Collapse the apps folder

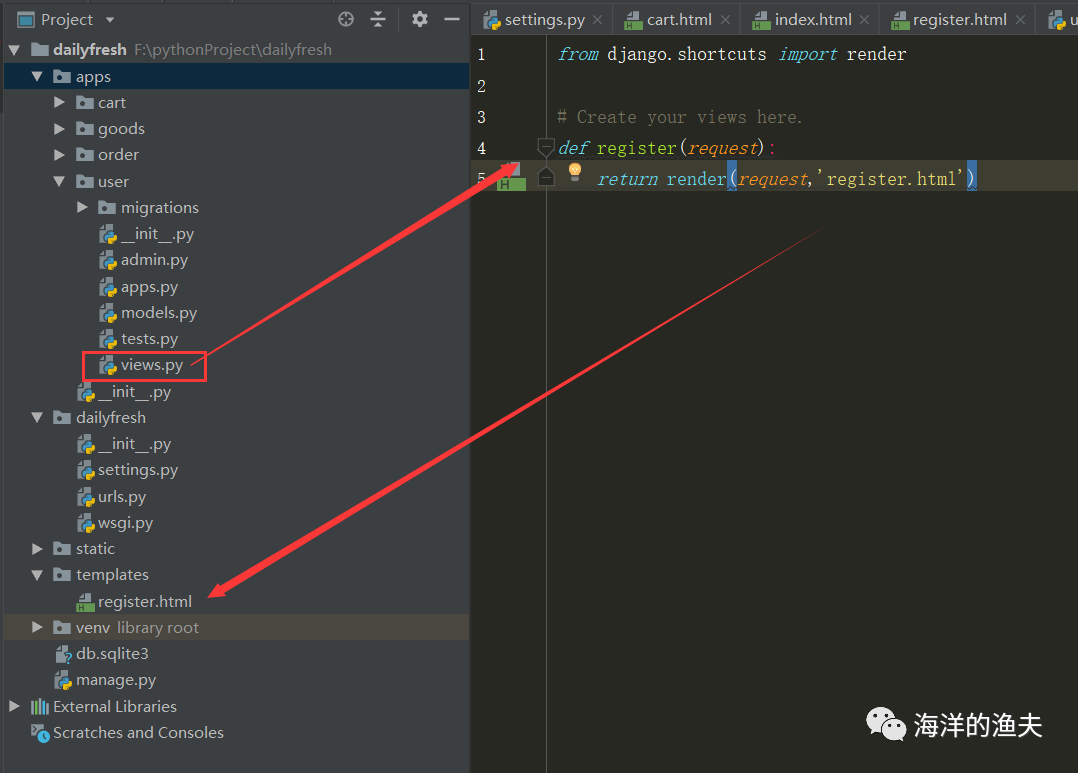coord(37,76)
